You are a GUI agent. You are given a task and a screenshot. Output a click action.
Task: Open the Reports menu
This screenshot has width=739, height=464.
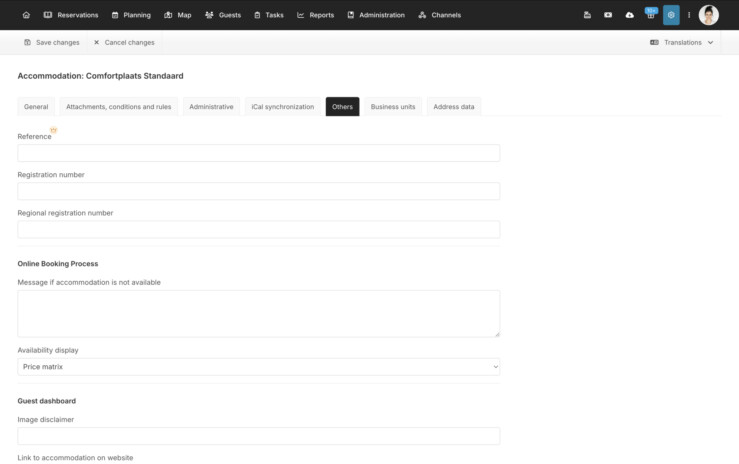pos(315,15)
